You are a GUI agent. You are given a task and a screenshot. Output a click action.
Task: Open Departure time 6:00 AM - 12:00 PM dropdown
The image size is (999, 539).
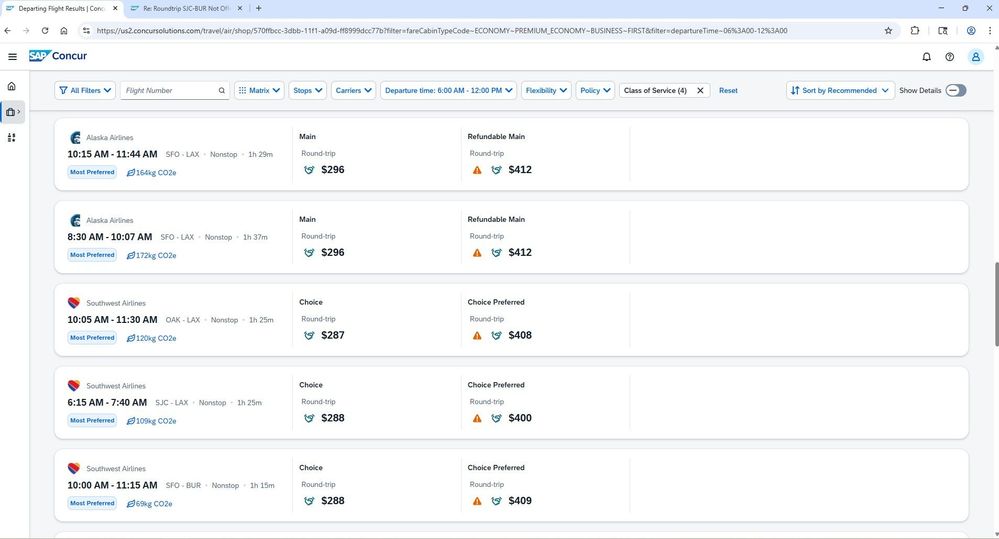449,90
